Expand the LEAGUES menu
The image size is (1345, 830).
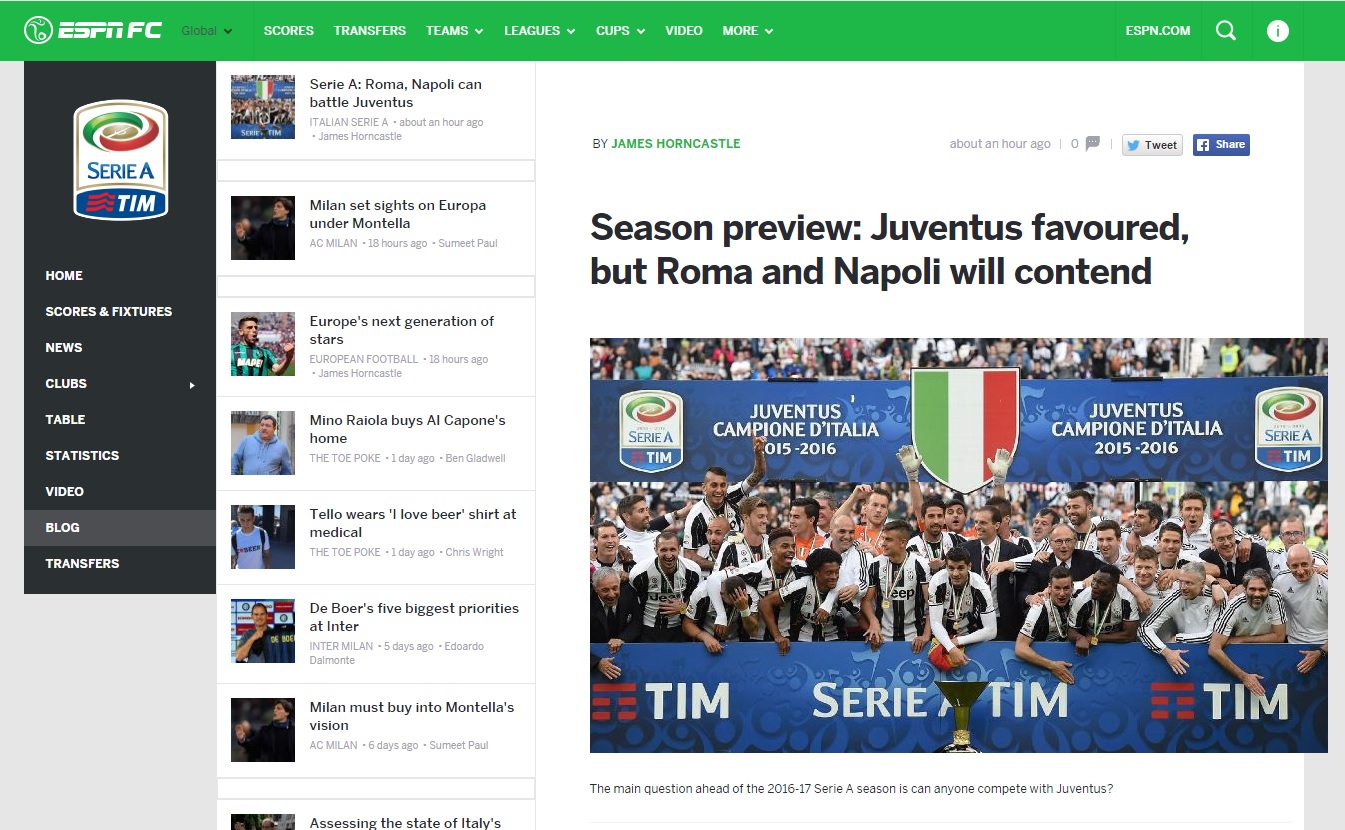tap(539, 31)
